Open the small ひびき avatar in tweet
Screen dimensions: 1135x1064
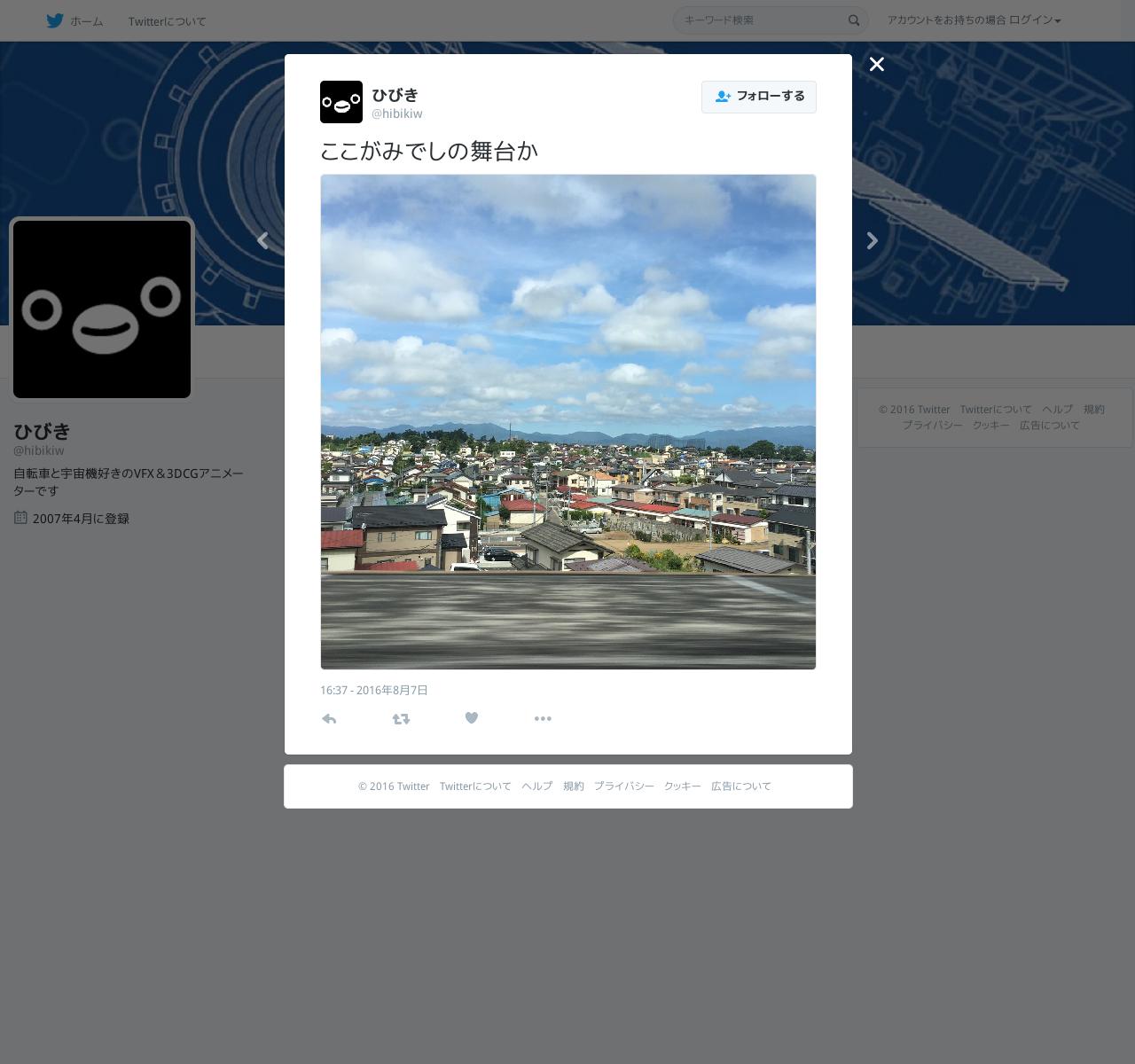341,102
